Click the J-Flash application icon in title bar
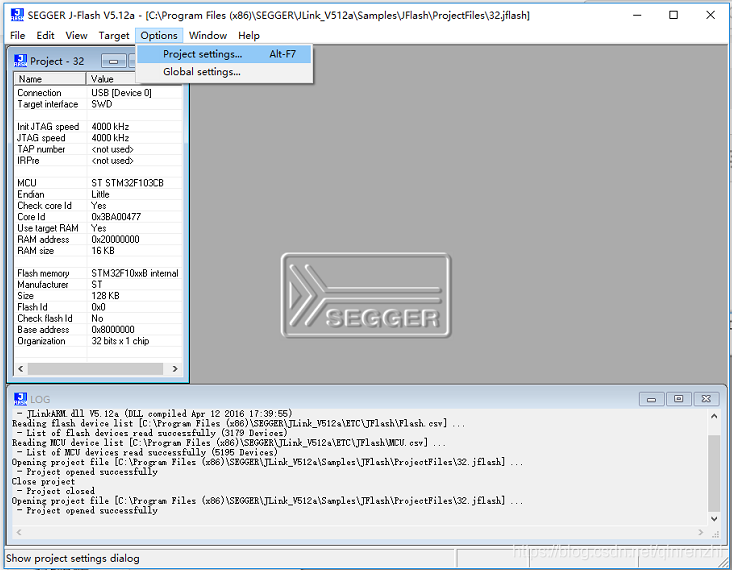Viewport: 732px width, 570px height. 17,15
